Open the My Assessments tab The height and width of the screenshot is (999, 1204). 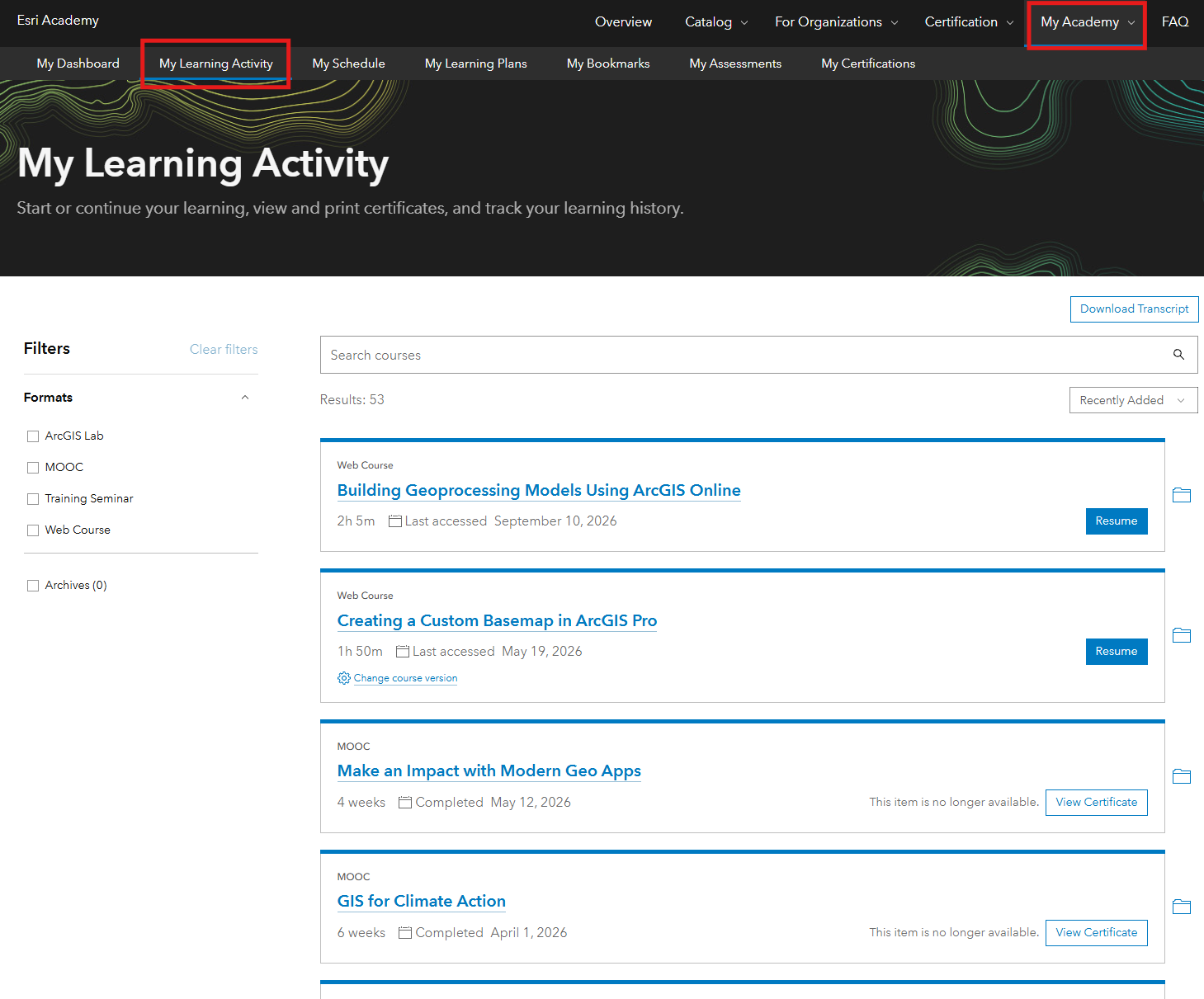click(x=735, y=64)
